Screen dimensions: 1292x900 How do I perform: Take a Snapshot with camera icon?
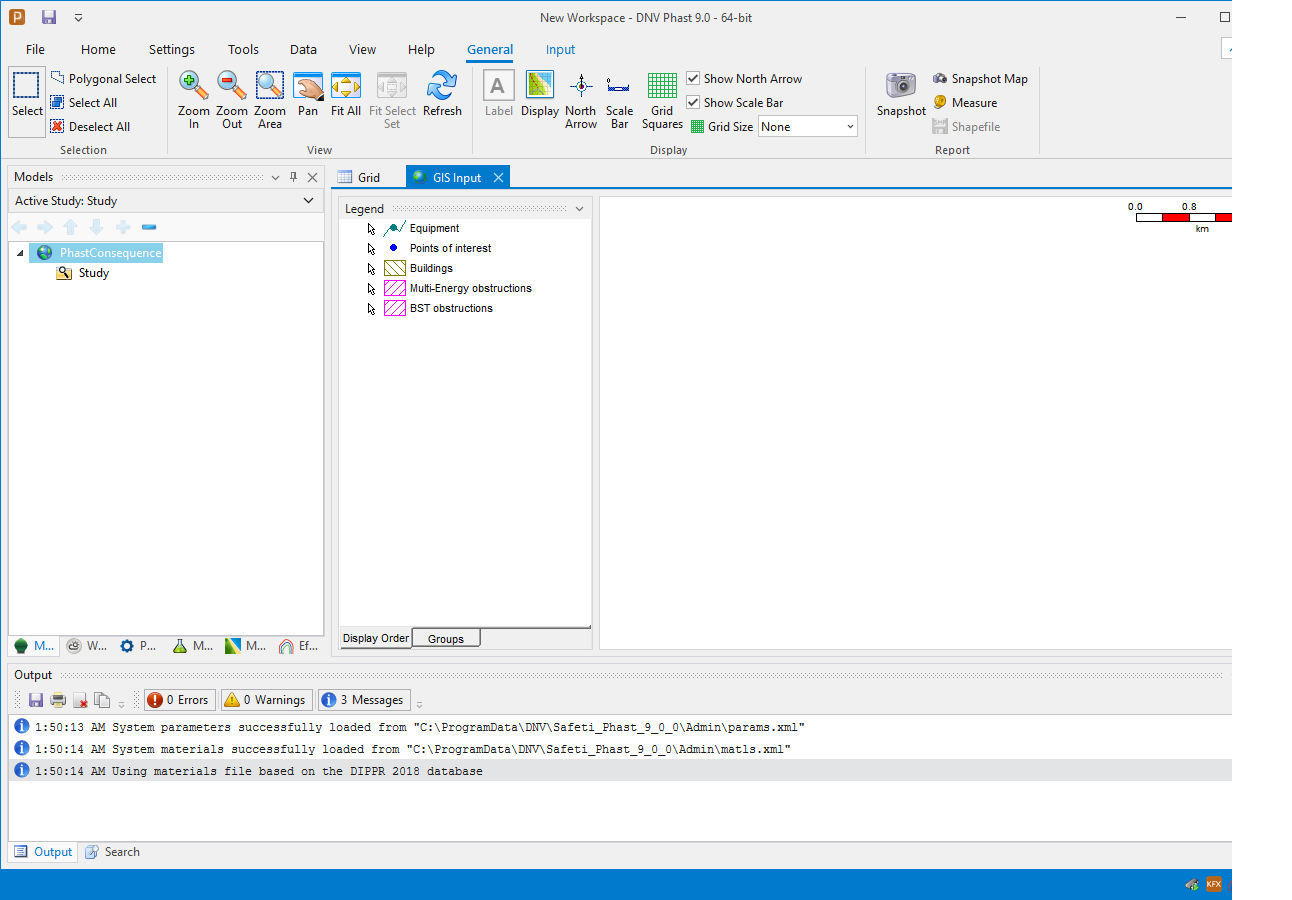(x=901, y=95)
